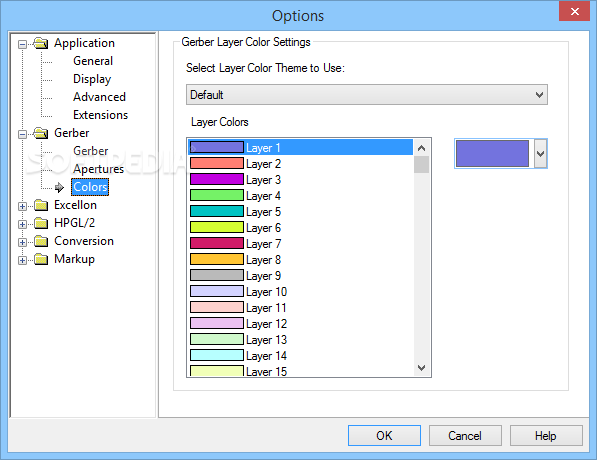
Task: Click the large selected color preview swatch
Action: pos(492,154)
